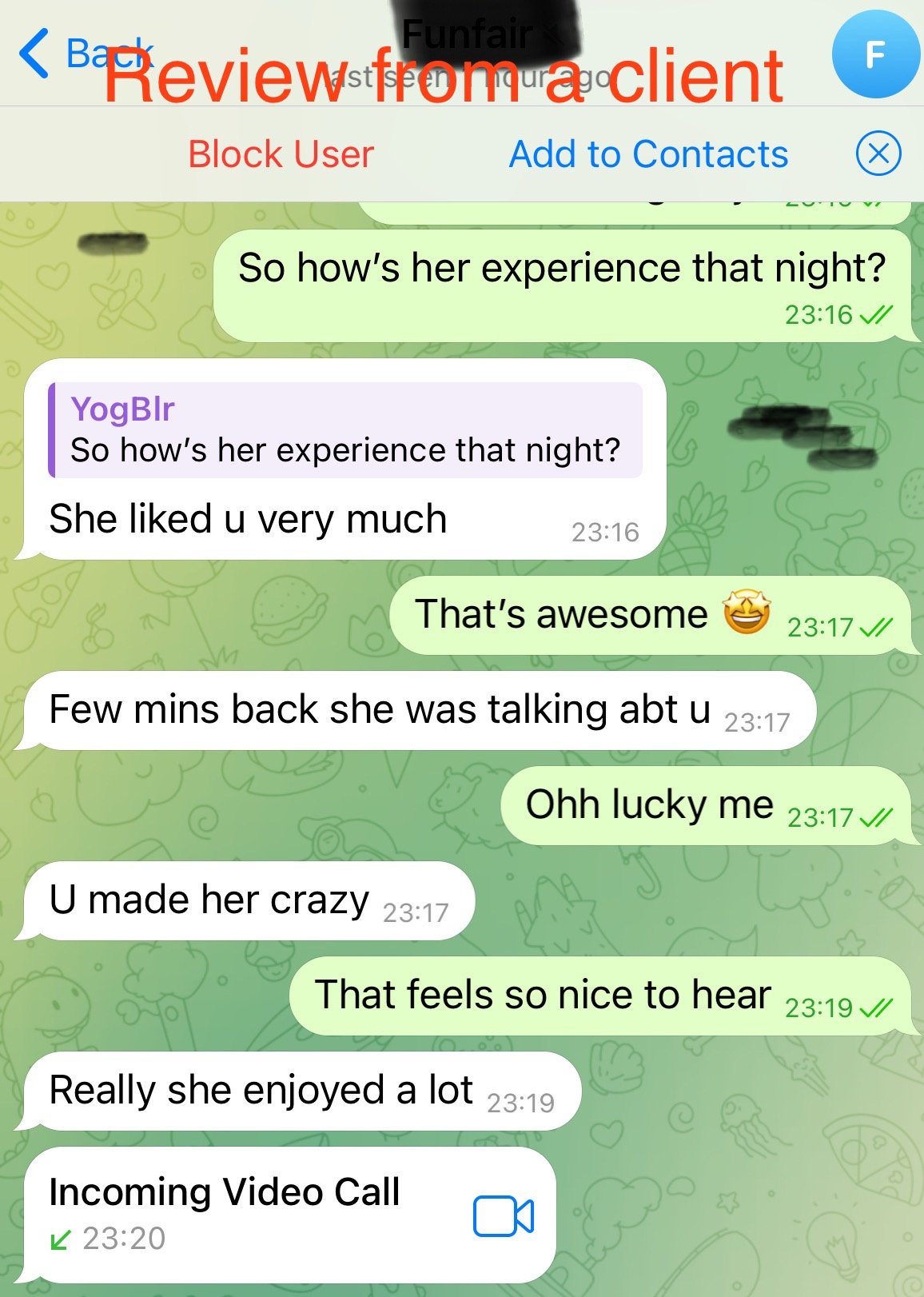
Task: Tap Block User
Action: coord(281,154)
